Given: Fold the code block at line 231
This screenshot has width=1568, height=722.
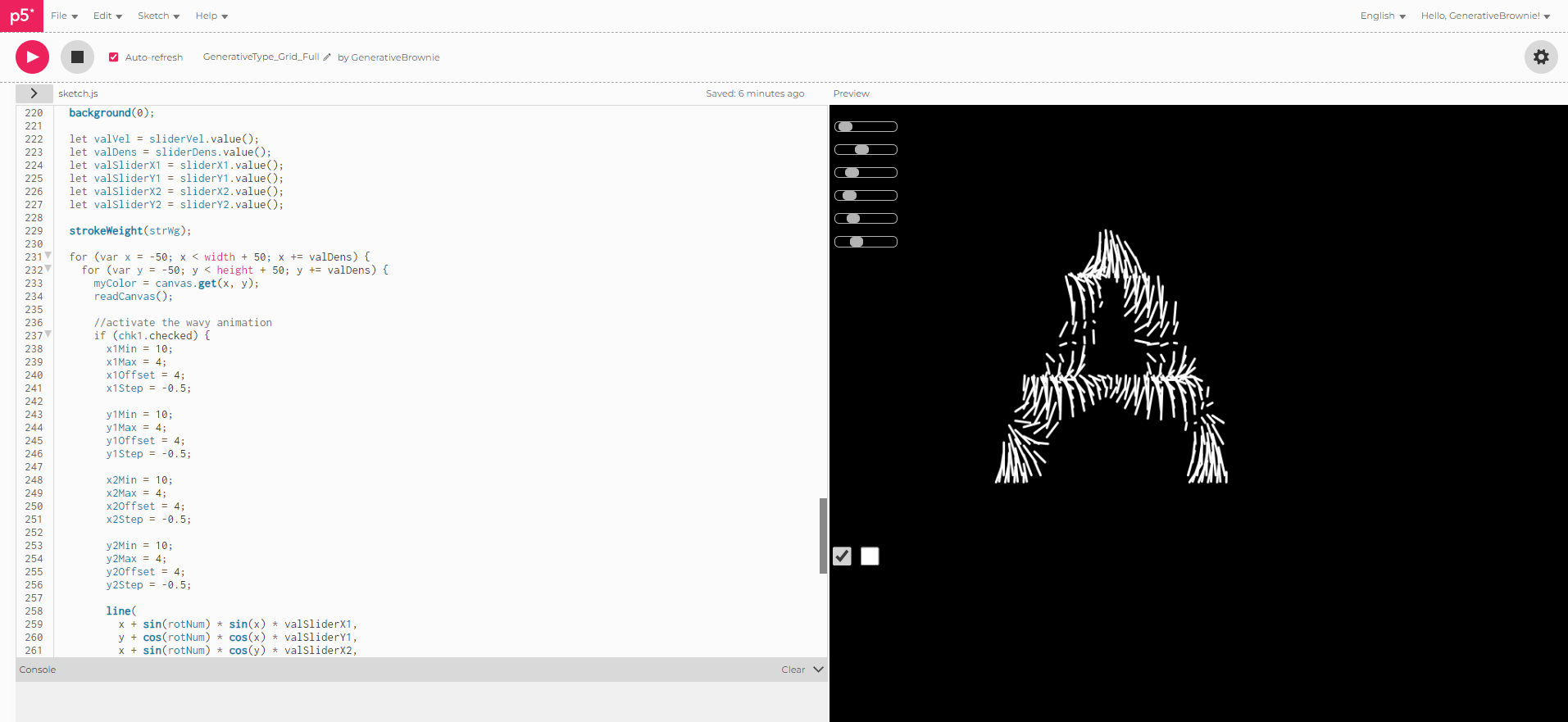Looking at the screenshot, I should click(48, 256).
